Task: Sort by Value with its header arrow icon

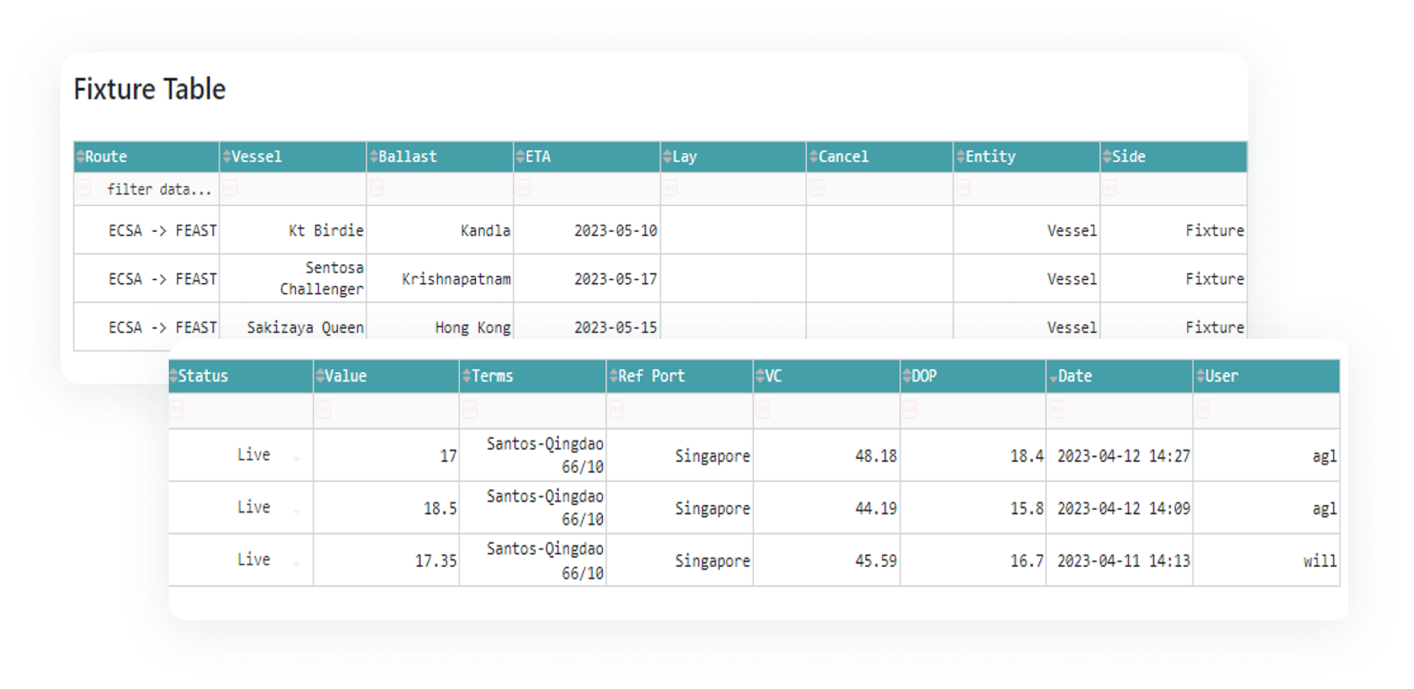Action: tap(320, 377)
